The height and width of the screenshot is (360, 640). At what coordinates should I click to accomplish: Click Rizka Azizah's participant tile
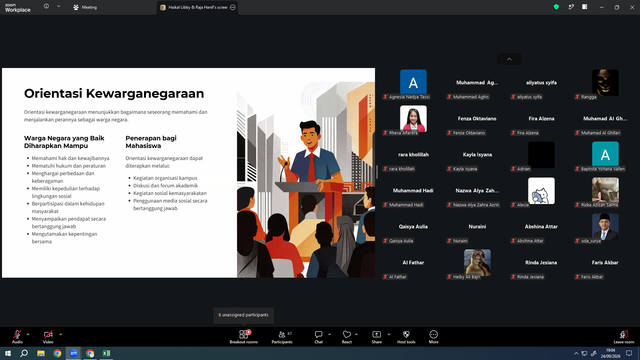click(x=605, y=192)
